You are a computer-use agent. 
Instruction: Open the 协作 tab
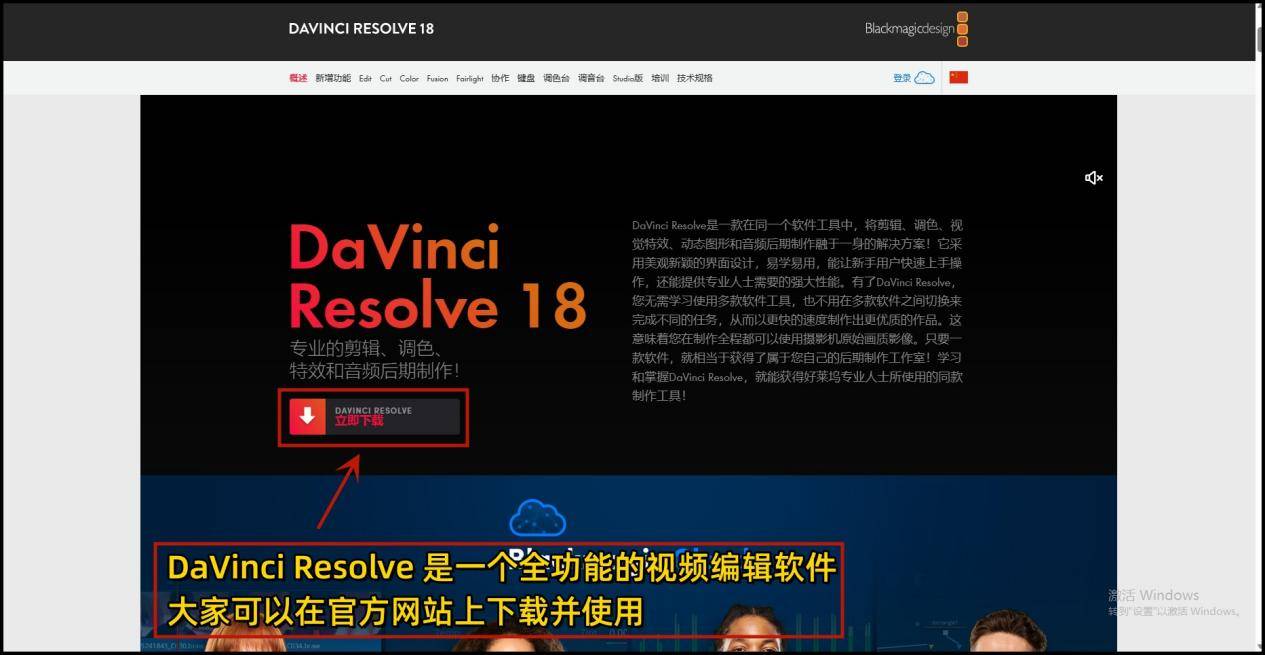tap(500, 78)
